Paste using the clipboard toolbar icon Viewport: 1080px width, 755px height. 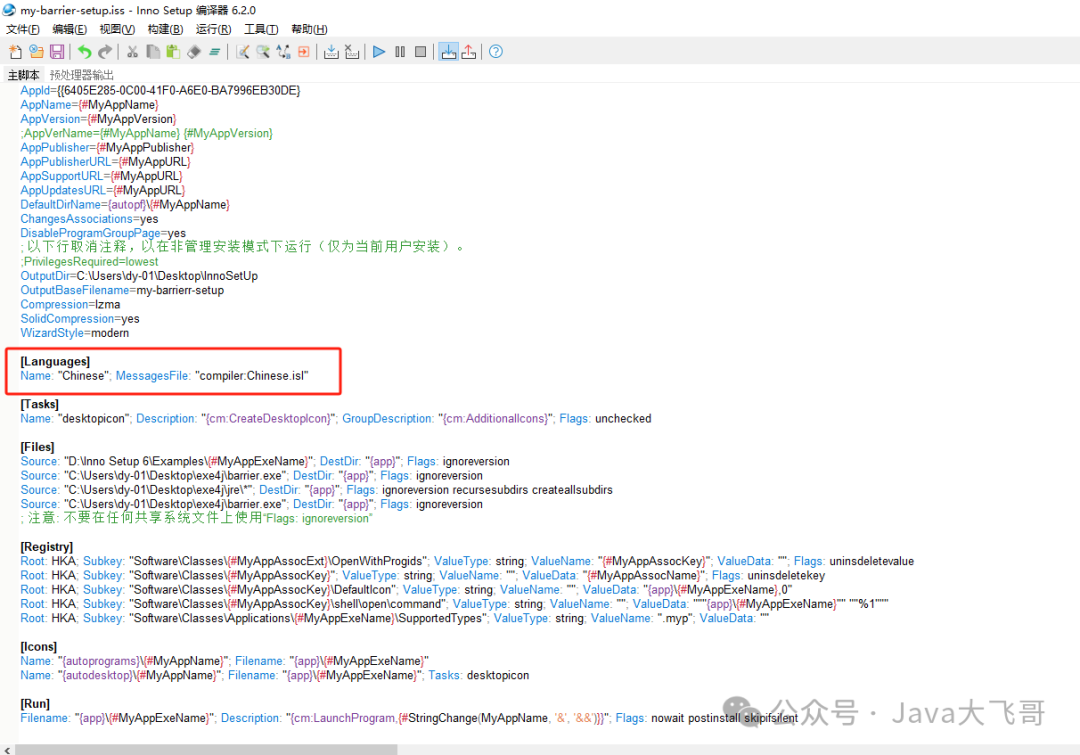173,52
